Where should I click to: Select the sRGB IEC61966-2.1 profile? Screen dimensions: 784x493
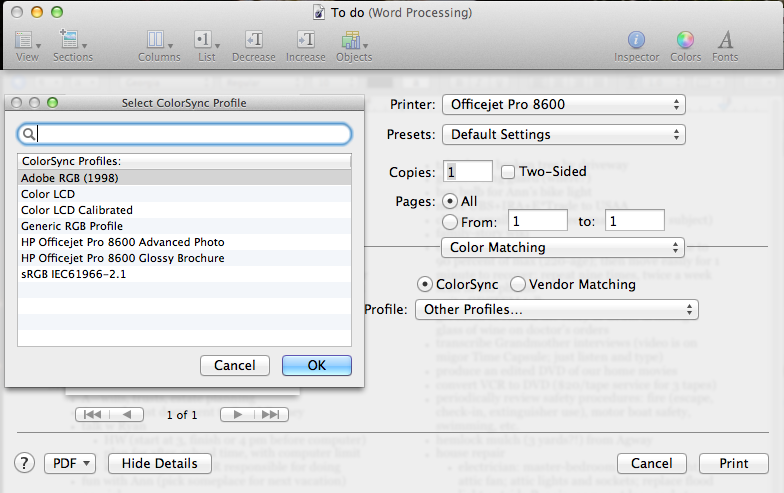click(x=72, y=274)
